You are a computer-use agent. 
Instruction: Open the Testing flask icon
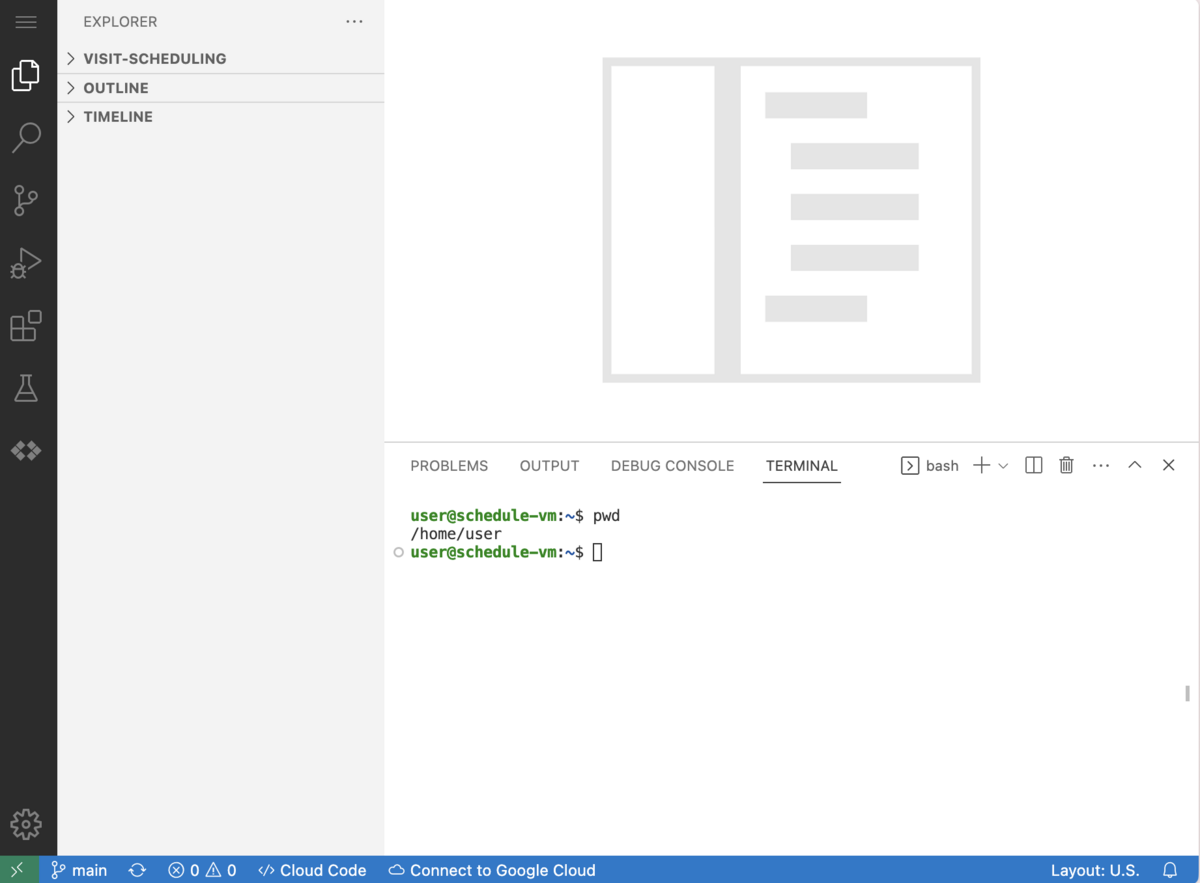pos(27,388)
